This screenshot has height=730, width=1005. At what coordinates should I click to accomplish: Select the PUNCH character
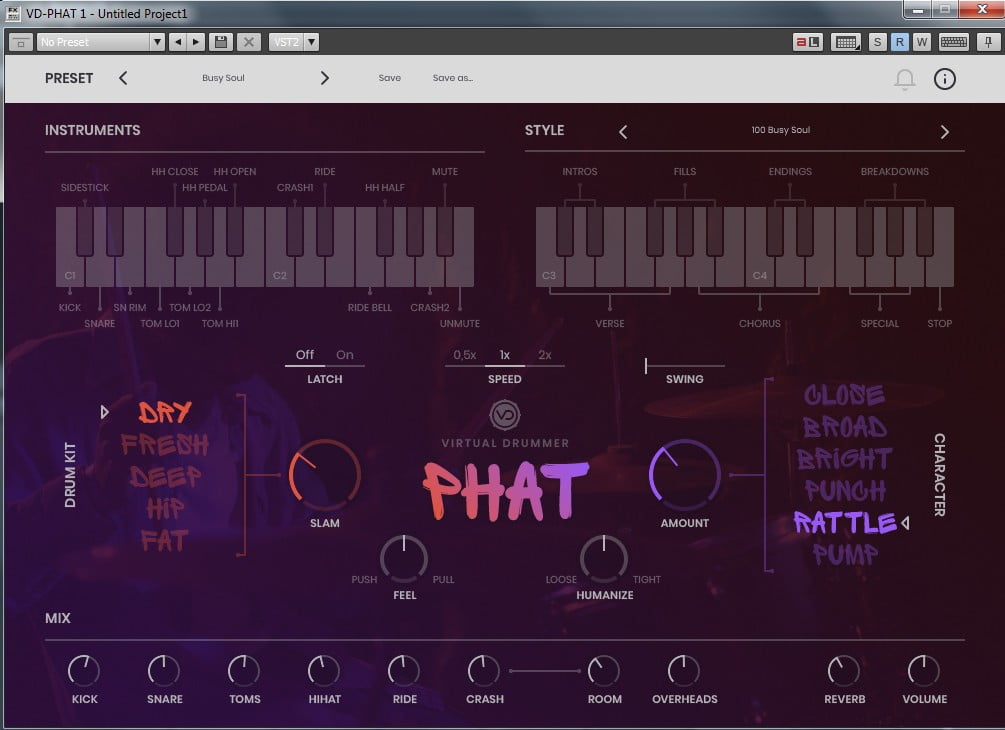(845, 491)
